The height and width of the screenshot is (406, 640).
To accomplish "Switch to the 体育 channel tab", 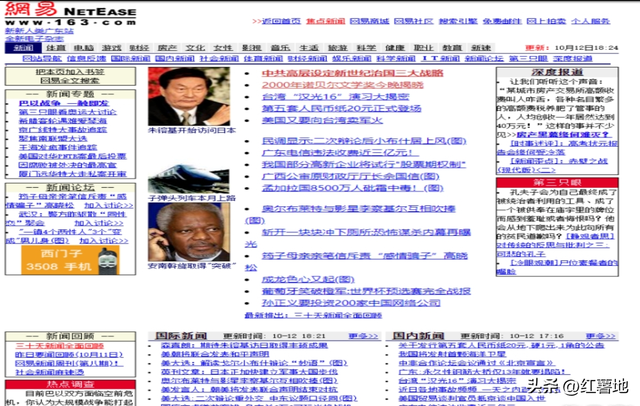I will (x=56, y=48).
